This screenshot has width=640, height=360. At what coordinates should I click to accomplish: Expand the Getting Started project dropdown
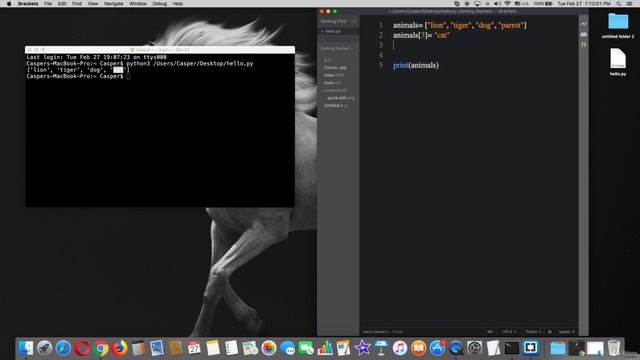(337, 49)
